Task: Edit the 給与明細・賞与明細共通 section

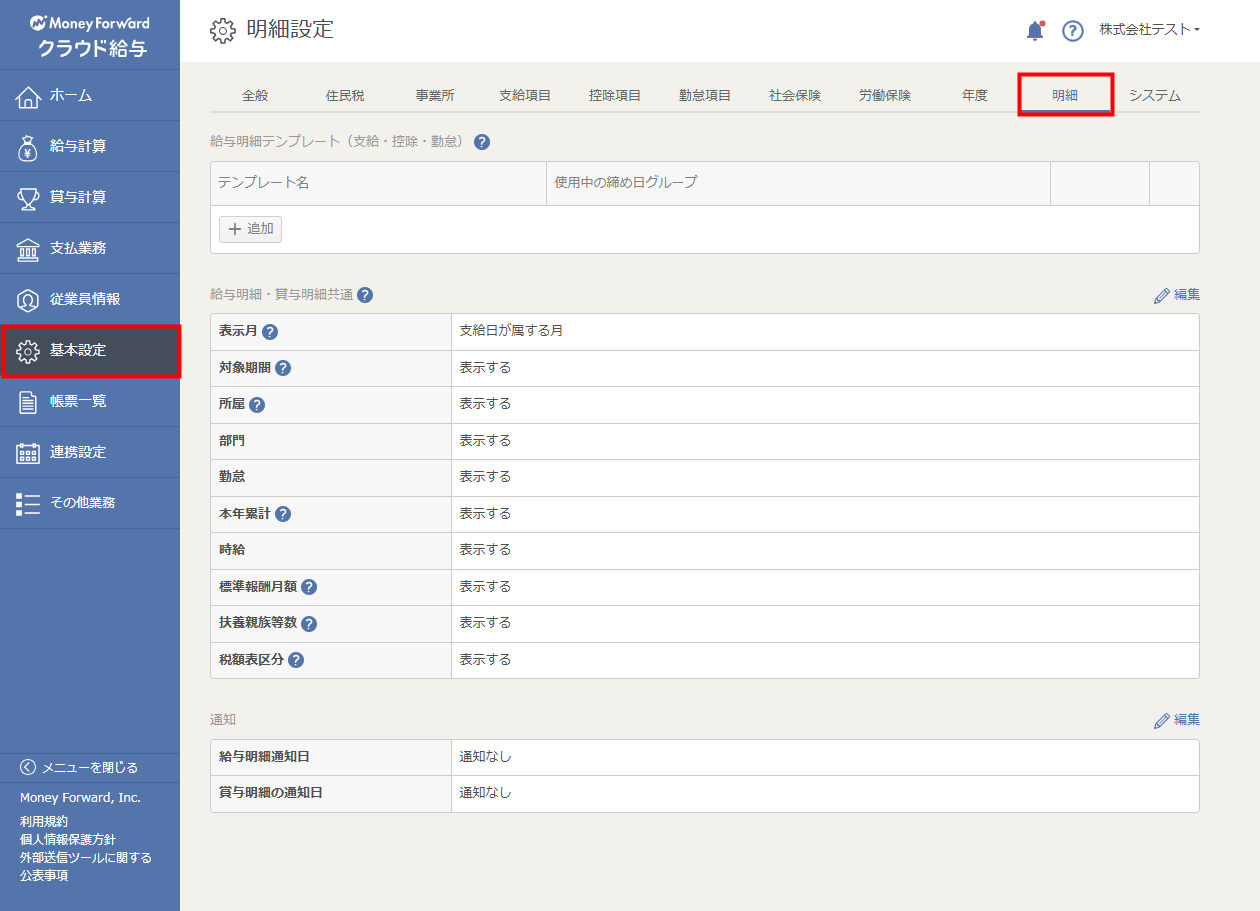Action: 1176,295
